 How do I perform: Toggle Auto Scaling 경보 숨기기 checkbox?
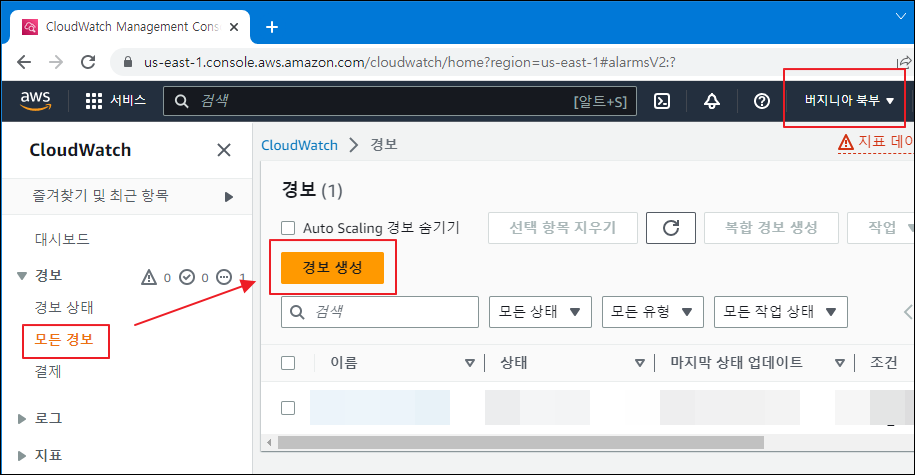click(x=288, y=228)
